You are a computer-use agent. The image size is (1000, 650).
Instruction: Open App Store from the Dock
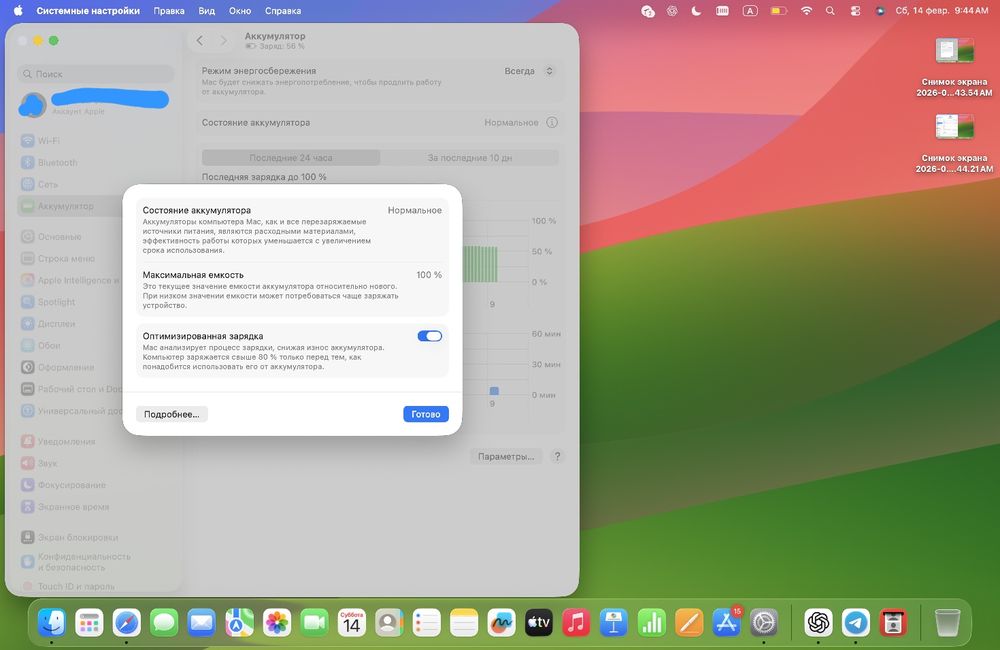click(x=726, y=622)
